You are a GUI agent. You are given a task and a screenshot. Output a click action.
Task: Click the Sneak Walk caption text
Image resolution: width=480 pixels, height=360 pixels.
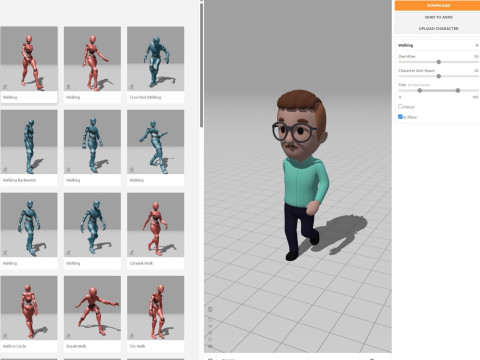76,346
